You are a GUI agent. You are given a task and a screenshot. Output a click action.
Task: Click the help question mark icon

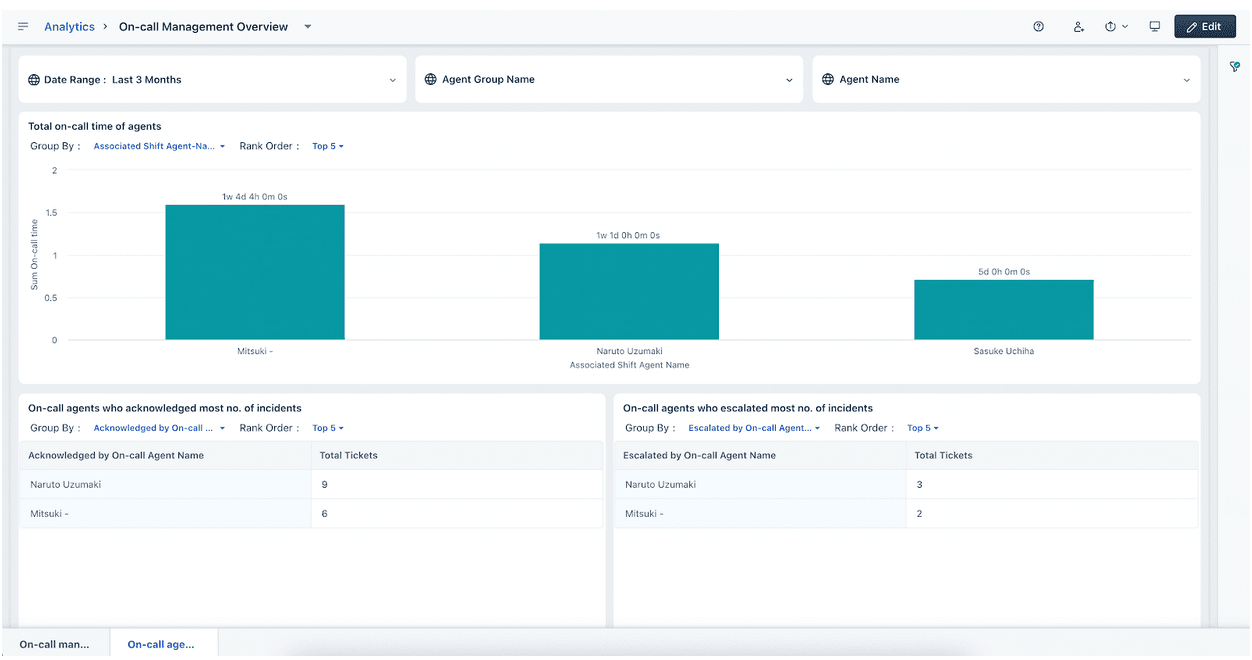1038,27
